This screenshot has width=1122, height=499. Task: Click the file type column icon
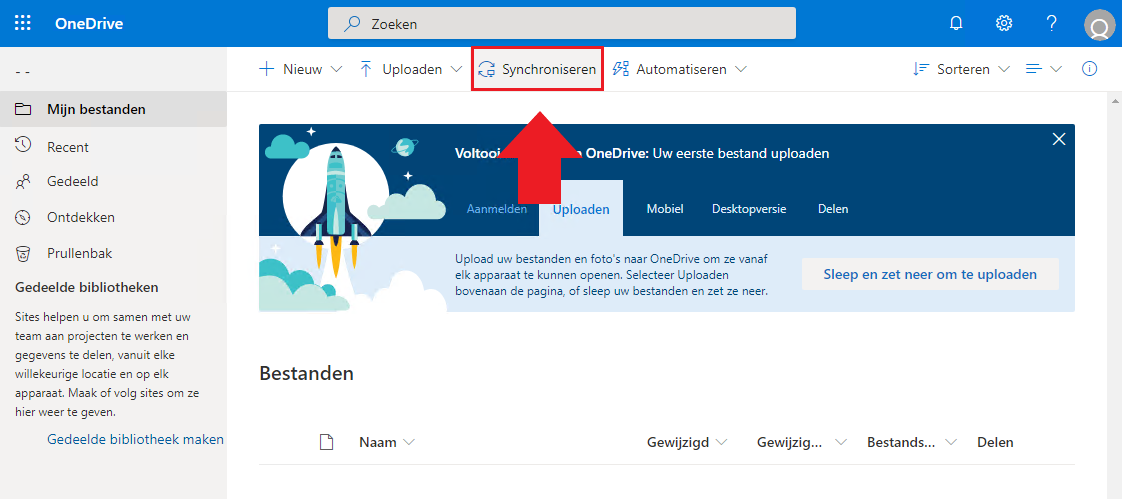click(x=326, y=442)
